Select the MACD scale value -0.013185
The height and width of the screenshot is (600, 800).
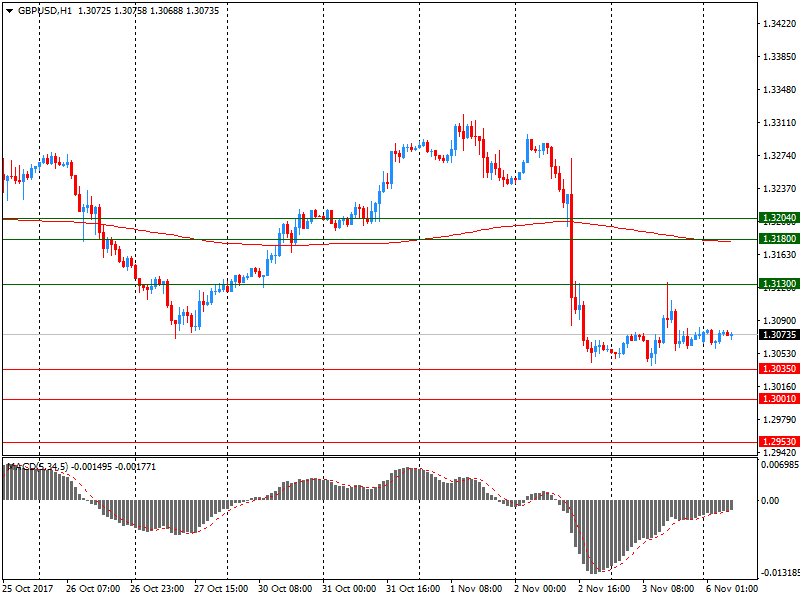pyautogui.click(x=779, y=573)
